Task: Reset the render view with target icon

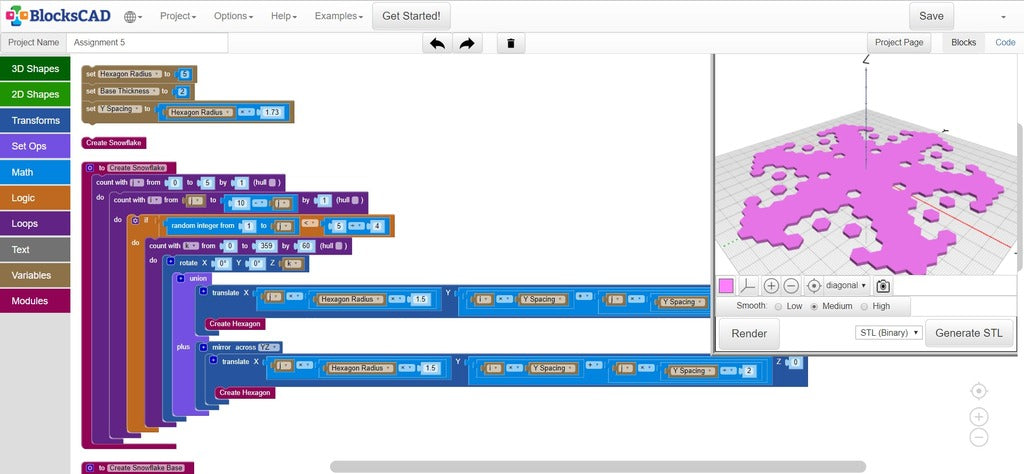Action: point(814,286)
